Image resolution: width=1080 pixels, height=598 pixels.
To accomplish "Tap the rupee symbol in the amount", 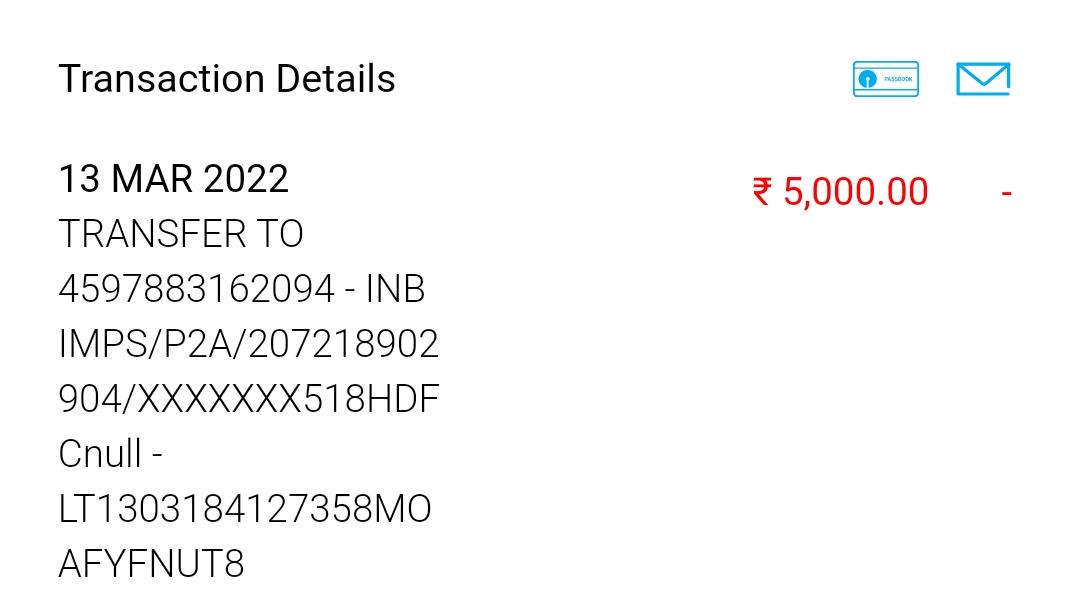I will [x=762, y=192].
